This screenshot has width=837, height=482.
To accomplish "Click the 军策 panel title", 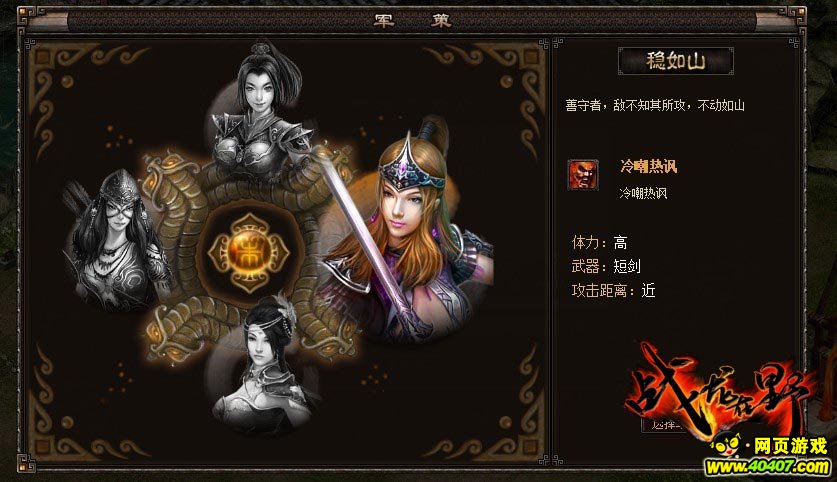I will pyautogui.click(x=412, y=21).
